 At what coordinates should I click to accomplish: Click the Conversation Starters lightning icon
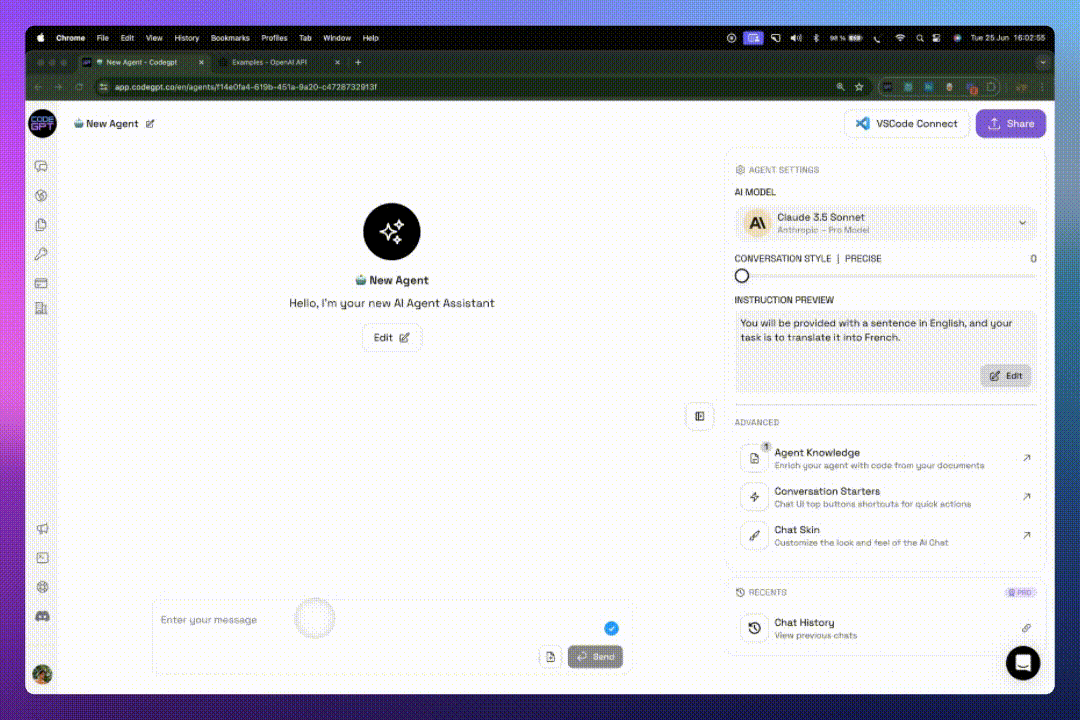pos(754,497)
